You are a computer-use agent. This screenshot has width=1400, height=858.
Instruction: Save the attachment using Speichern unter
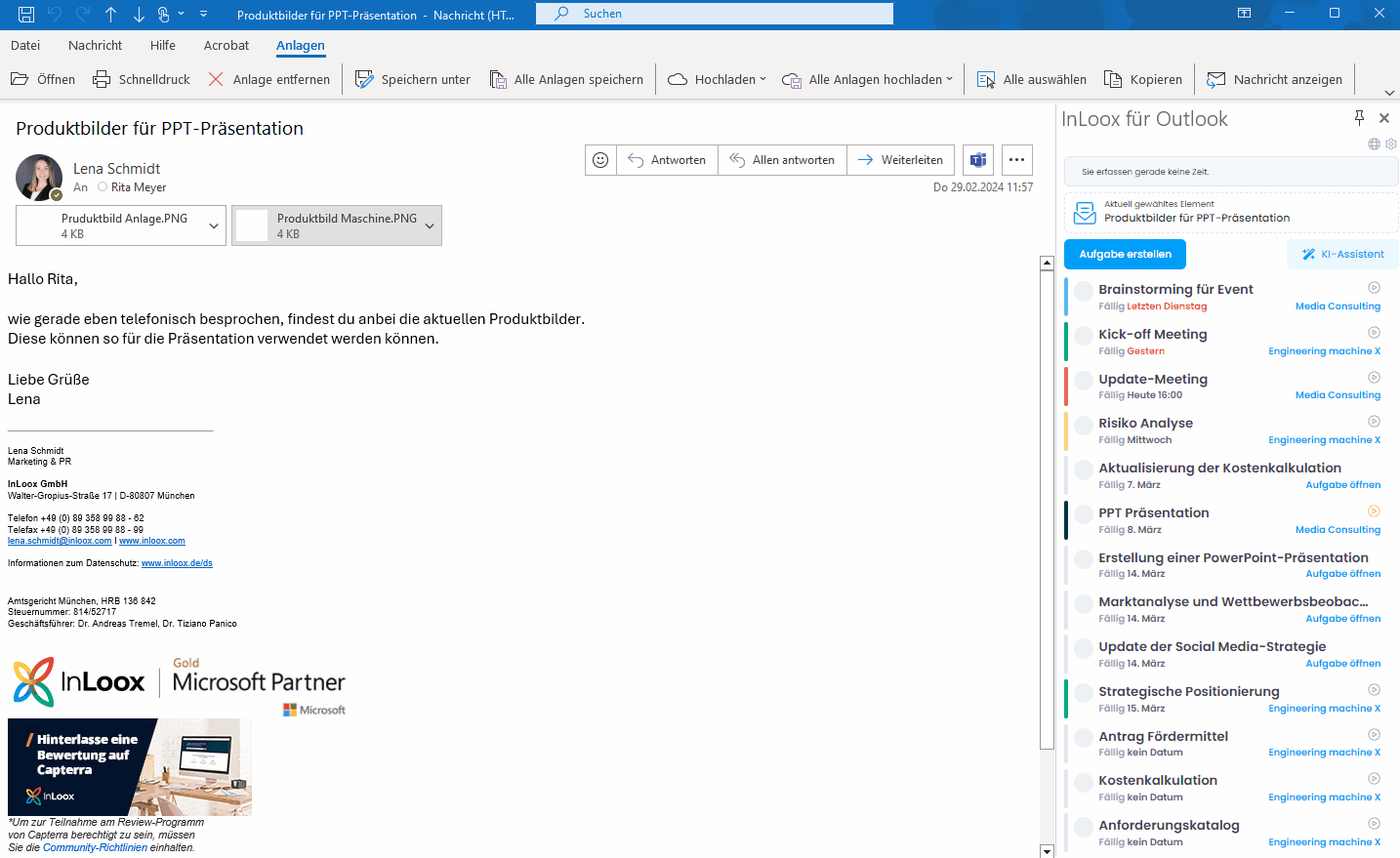(x=412, y=79)
